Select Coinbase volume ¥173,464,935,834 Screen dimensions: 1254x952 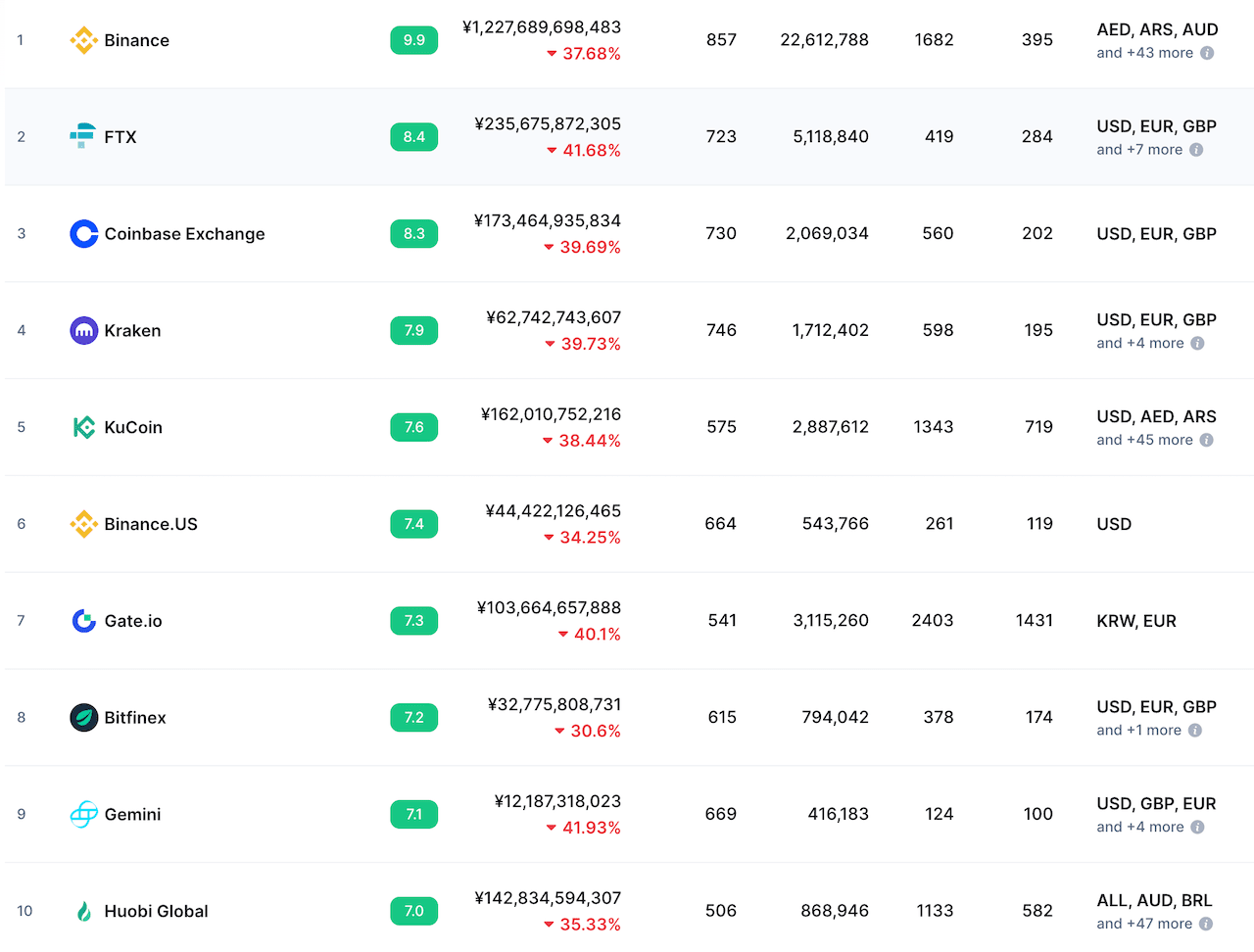point(548,221)
